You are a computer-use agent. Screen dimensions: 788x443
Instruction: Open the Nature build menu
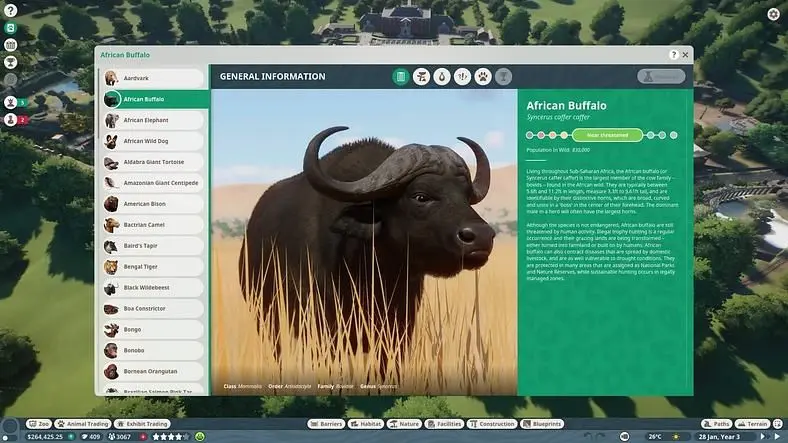(x=404, y=424)
